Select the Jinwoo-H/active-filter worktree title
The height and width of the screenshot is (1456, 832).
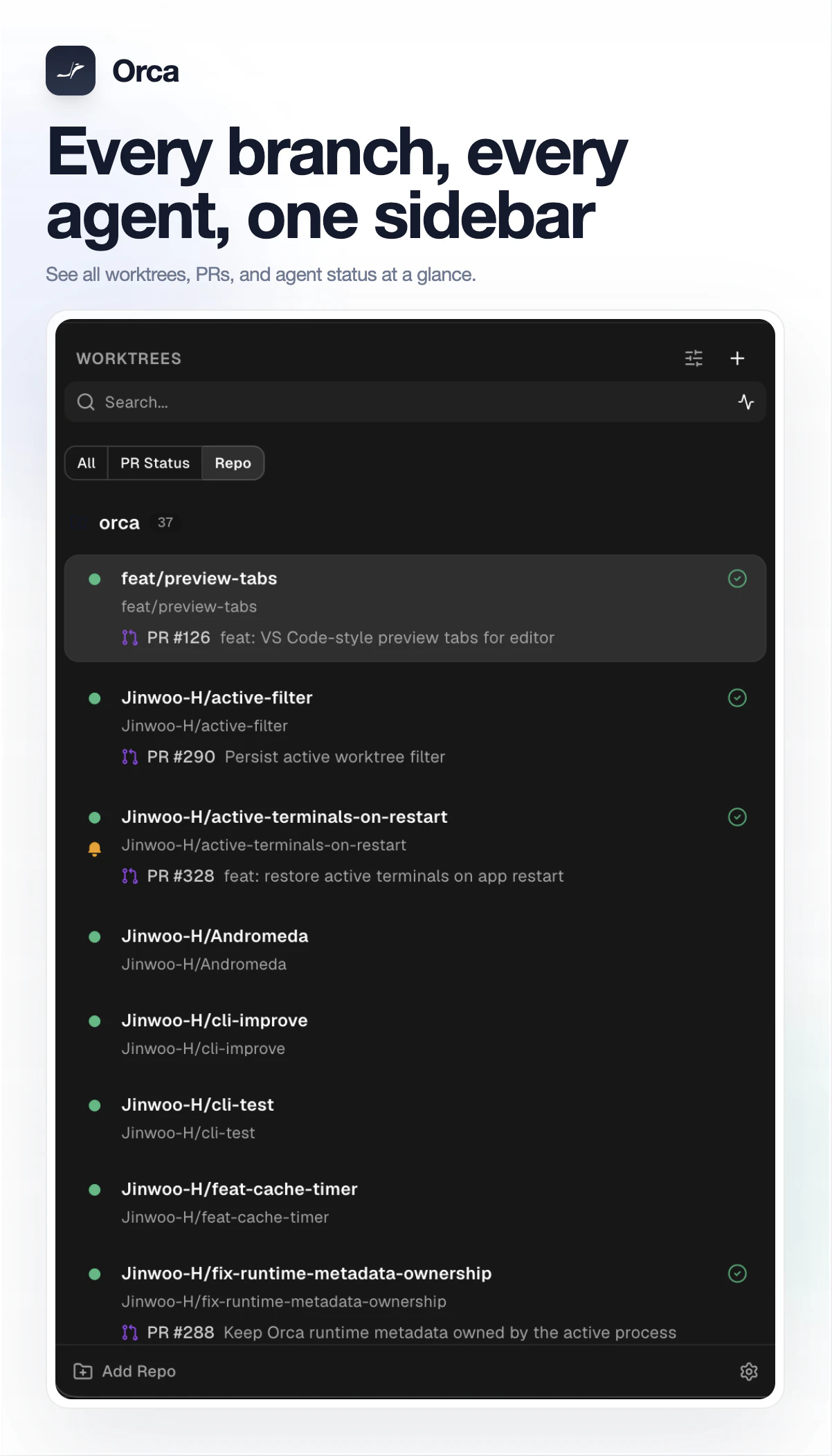[217, 698]
